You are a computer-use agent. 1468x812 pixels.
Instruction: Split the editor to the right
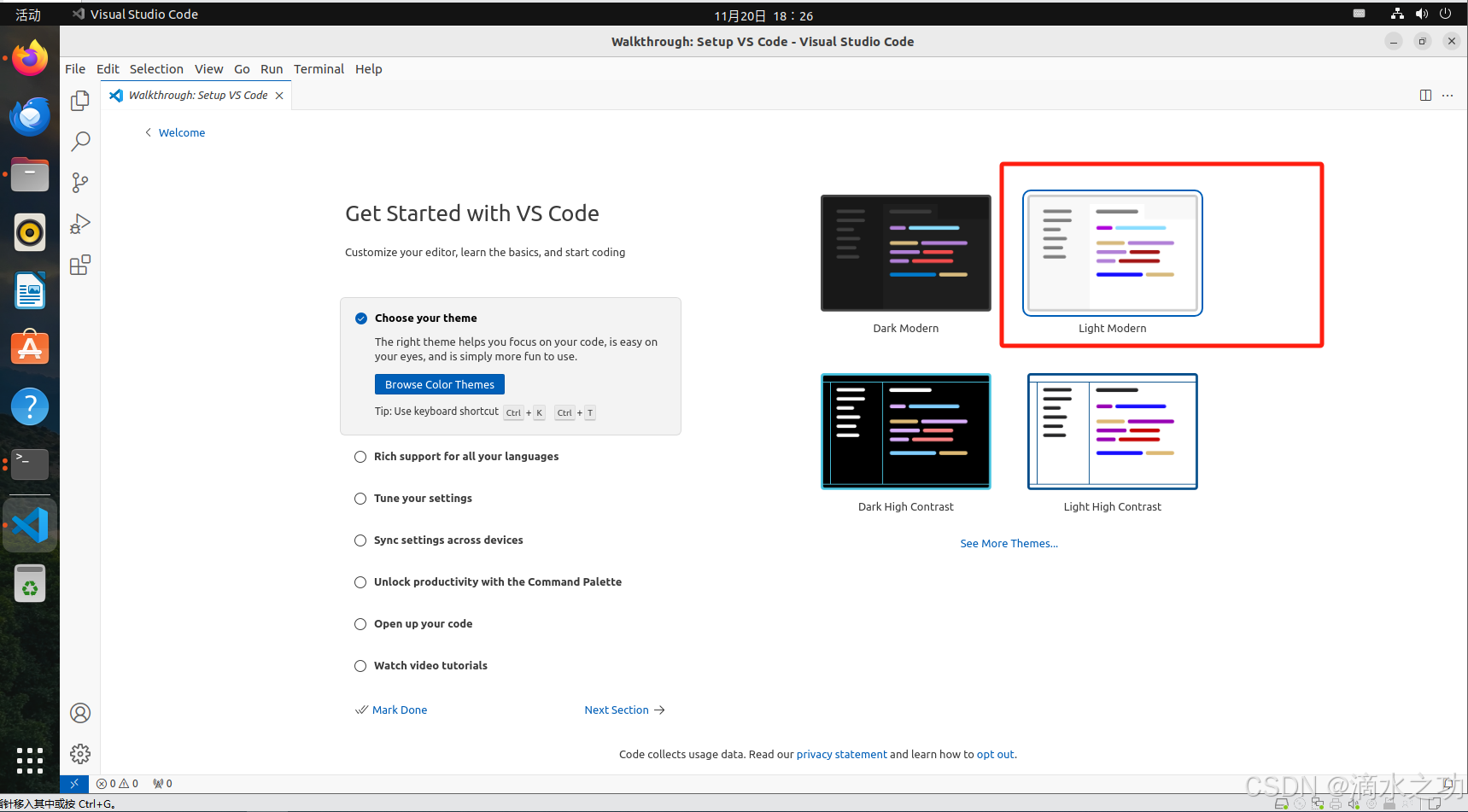point(1425,96)
